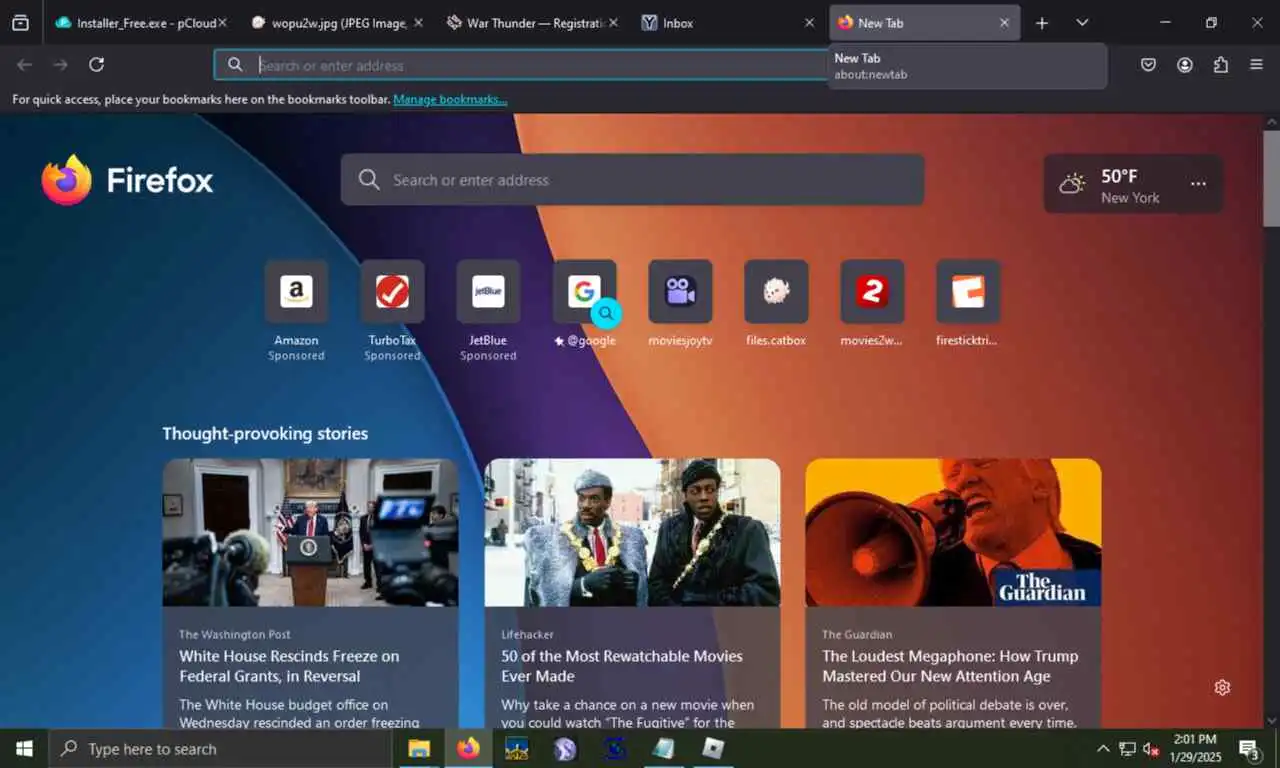Open the Rewatchable Movies story image
The image size is (1280, 768).
click(632, 532)
